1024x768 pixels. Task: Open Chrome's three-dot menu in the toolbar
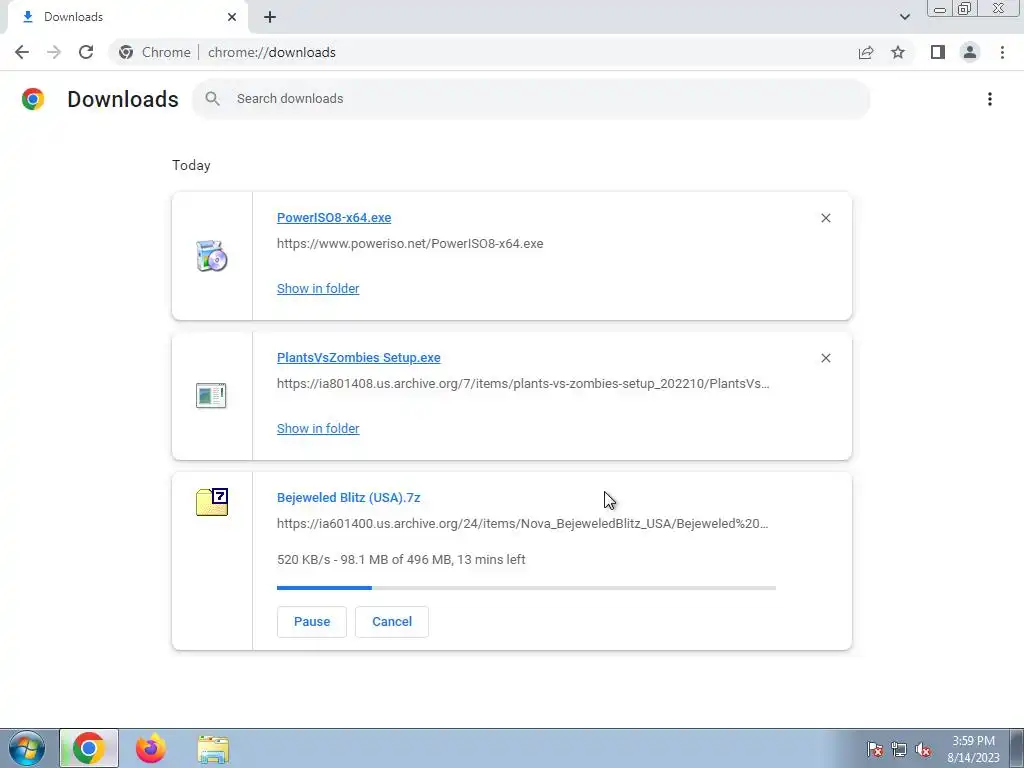click(x=1002, y=52)
